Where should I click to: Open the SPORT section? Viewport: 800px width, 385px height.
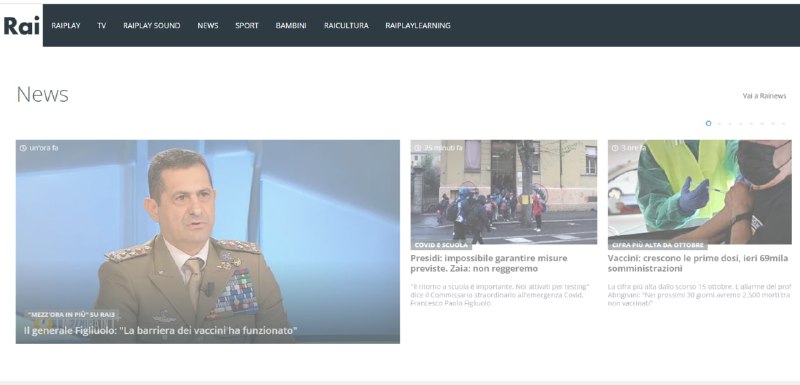click(x=246, y=25)
